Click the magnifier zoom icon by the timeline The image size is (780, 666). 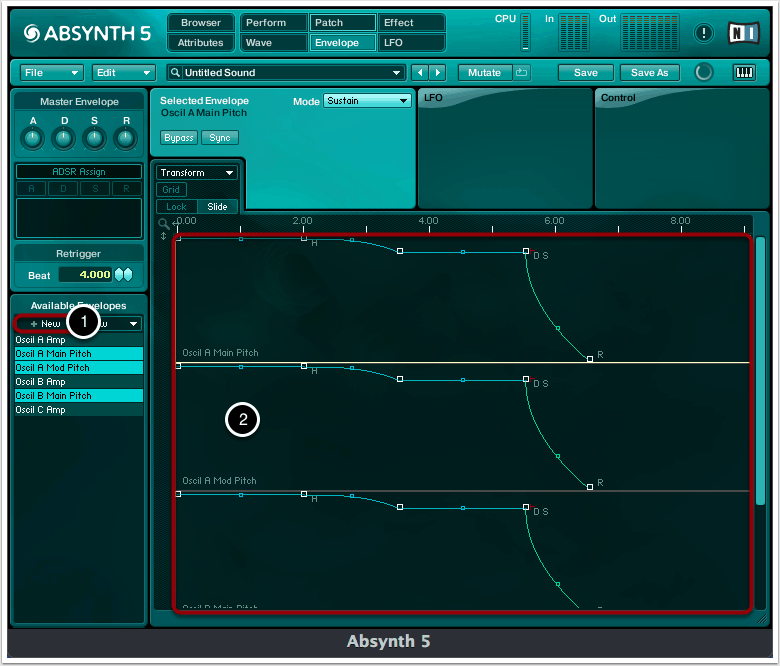pyautogui.click(x=164, y=224)
